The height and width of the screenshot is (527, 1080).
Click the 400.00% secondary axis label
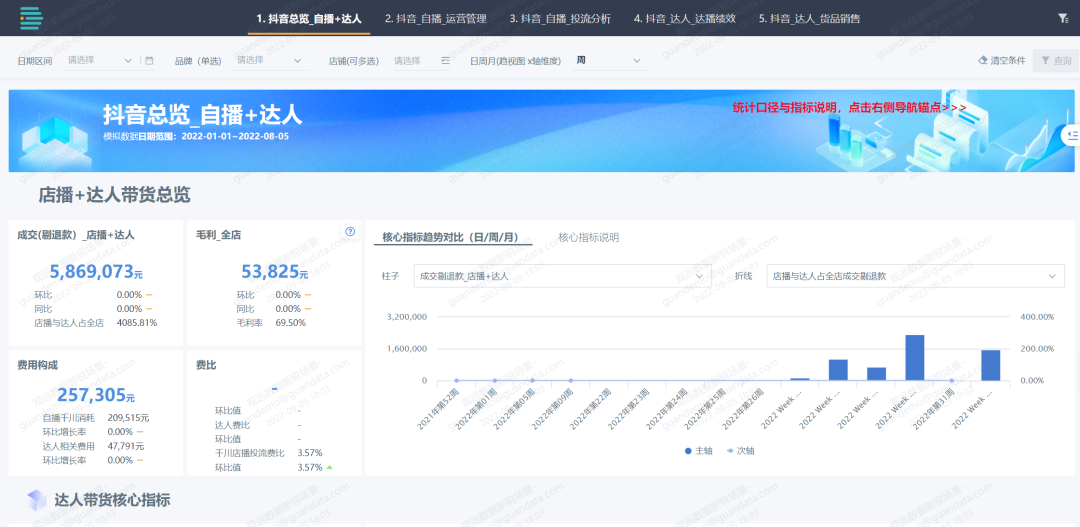pos(1039,317)
